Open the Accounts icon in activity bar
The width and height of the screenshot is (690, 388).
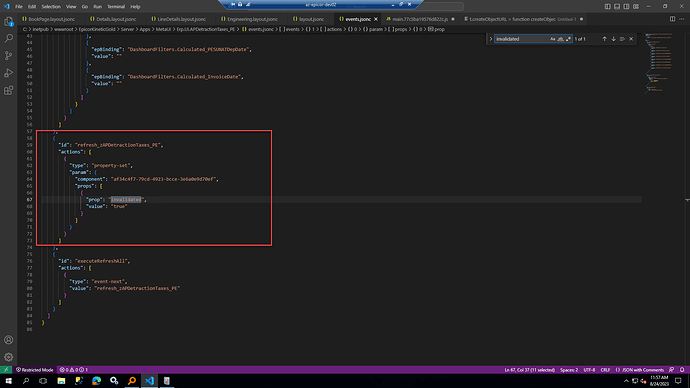(x=8, y=340)
